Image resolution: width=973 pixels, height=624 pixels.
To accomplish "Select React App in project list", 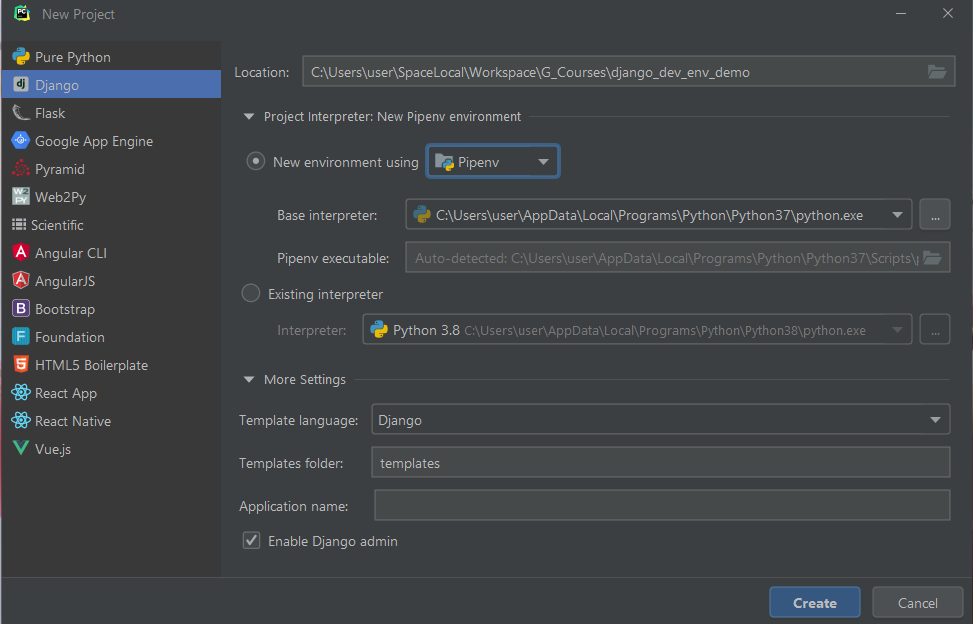I will [111, 392].
